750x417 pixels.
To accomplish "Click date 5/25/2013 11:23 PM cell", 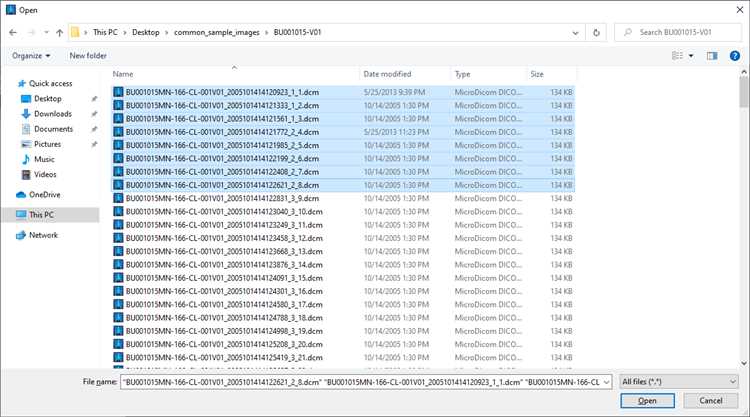I will (x=396, y=132).
